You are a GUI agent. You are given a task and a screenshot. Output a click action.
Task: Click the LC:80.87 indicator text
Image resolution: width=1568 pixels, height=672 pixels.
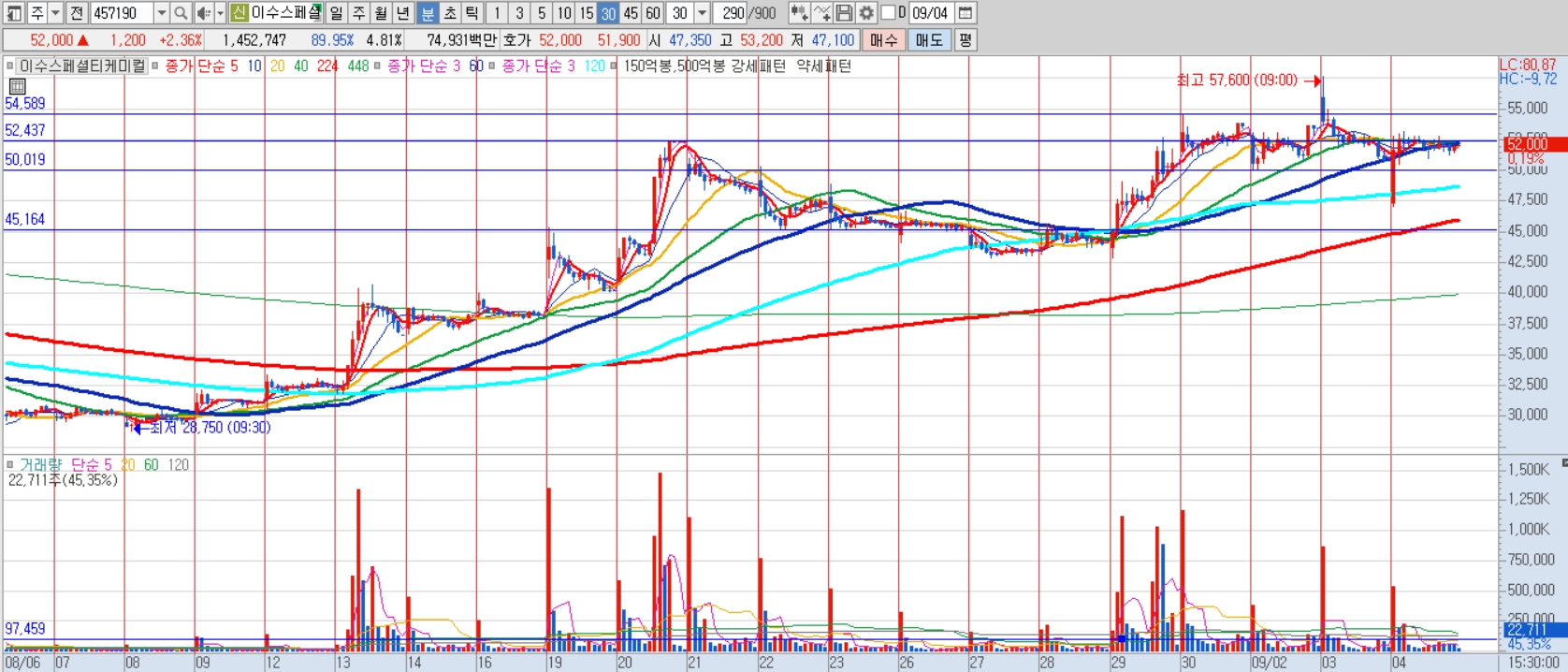[x=1528, y=65]
